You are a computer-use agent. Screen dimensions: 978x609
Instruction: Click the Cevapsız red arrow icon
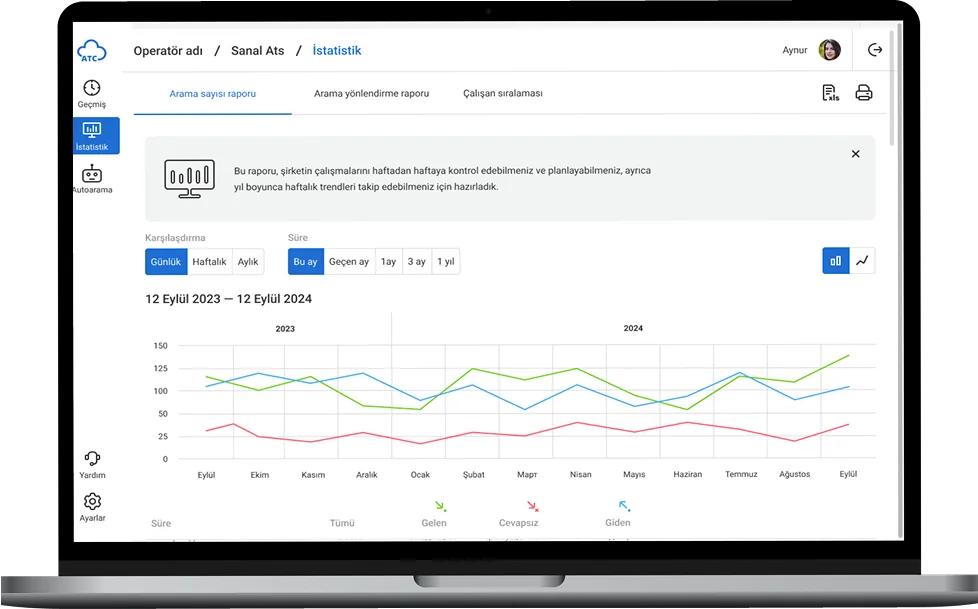[532, 506]
